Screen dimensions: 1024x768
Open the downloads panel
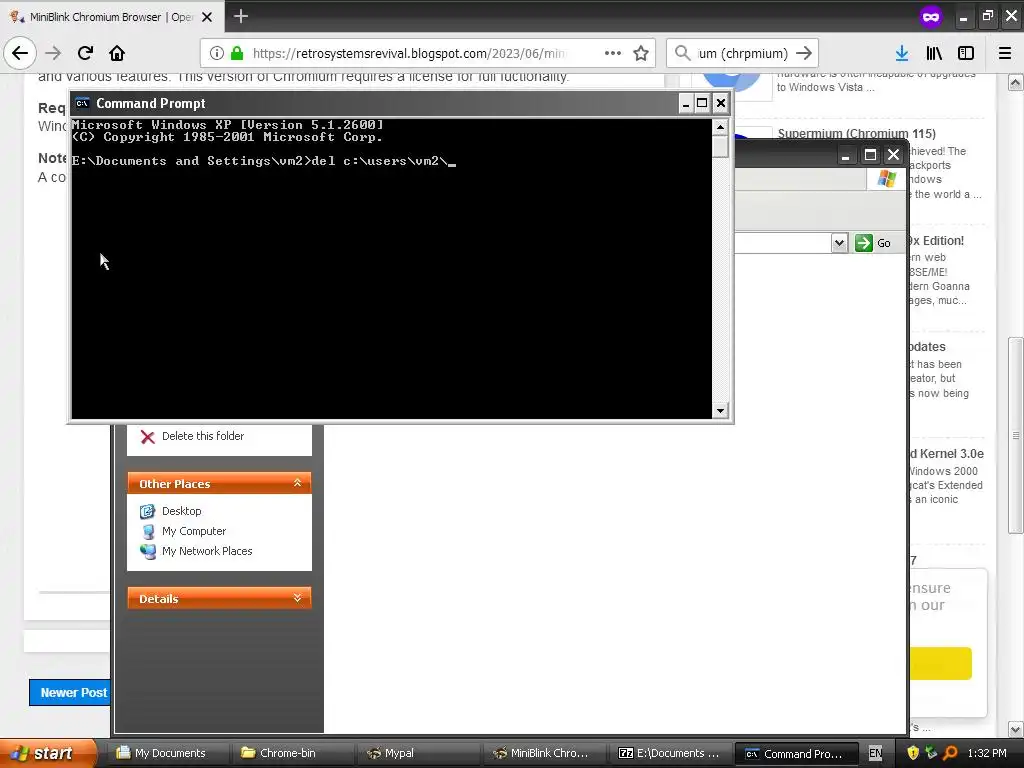(902, 53)
